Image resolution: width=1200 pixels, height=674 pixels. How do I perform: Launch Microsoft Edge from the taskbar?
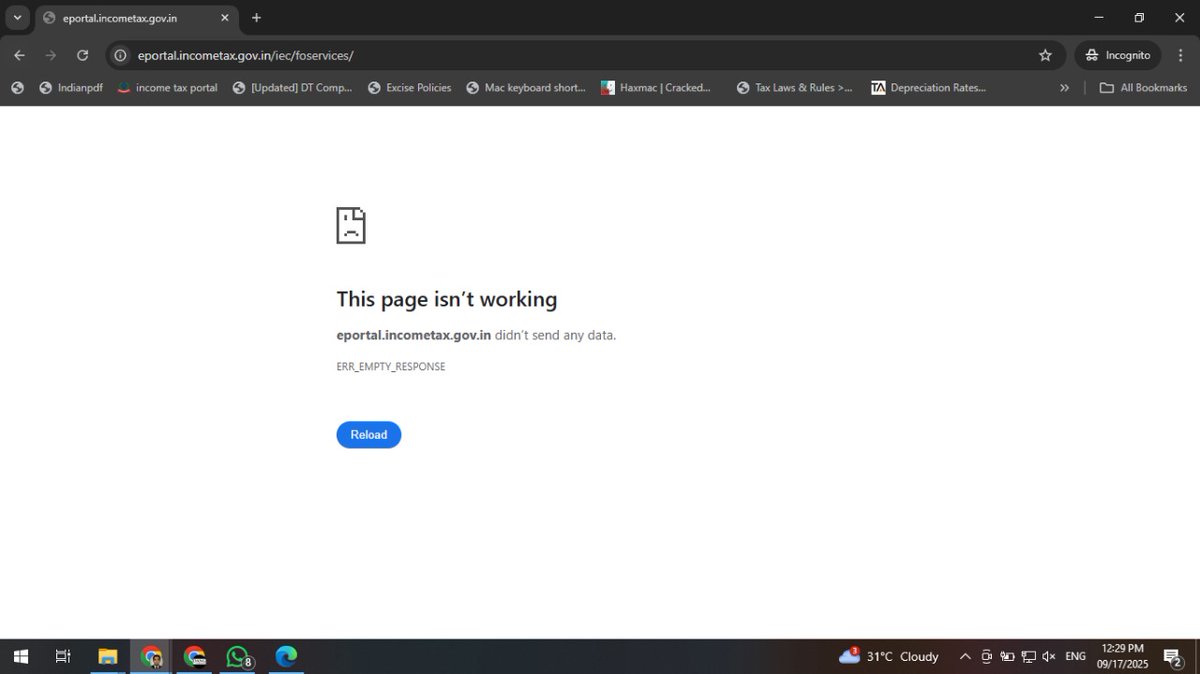click(285, 656)
